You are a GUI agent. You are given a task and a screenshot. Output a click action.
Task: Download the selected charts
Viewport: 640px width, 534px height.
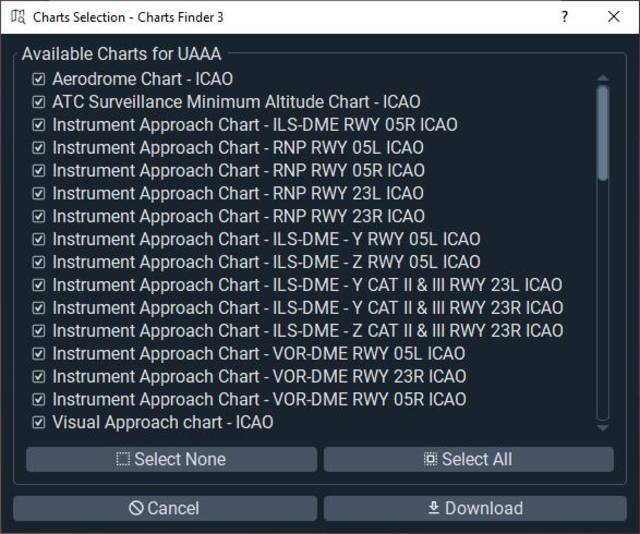(x=475, y=508)
